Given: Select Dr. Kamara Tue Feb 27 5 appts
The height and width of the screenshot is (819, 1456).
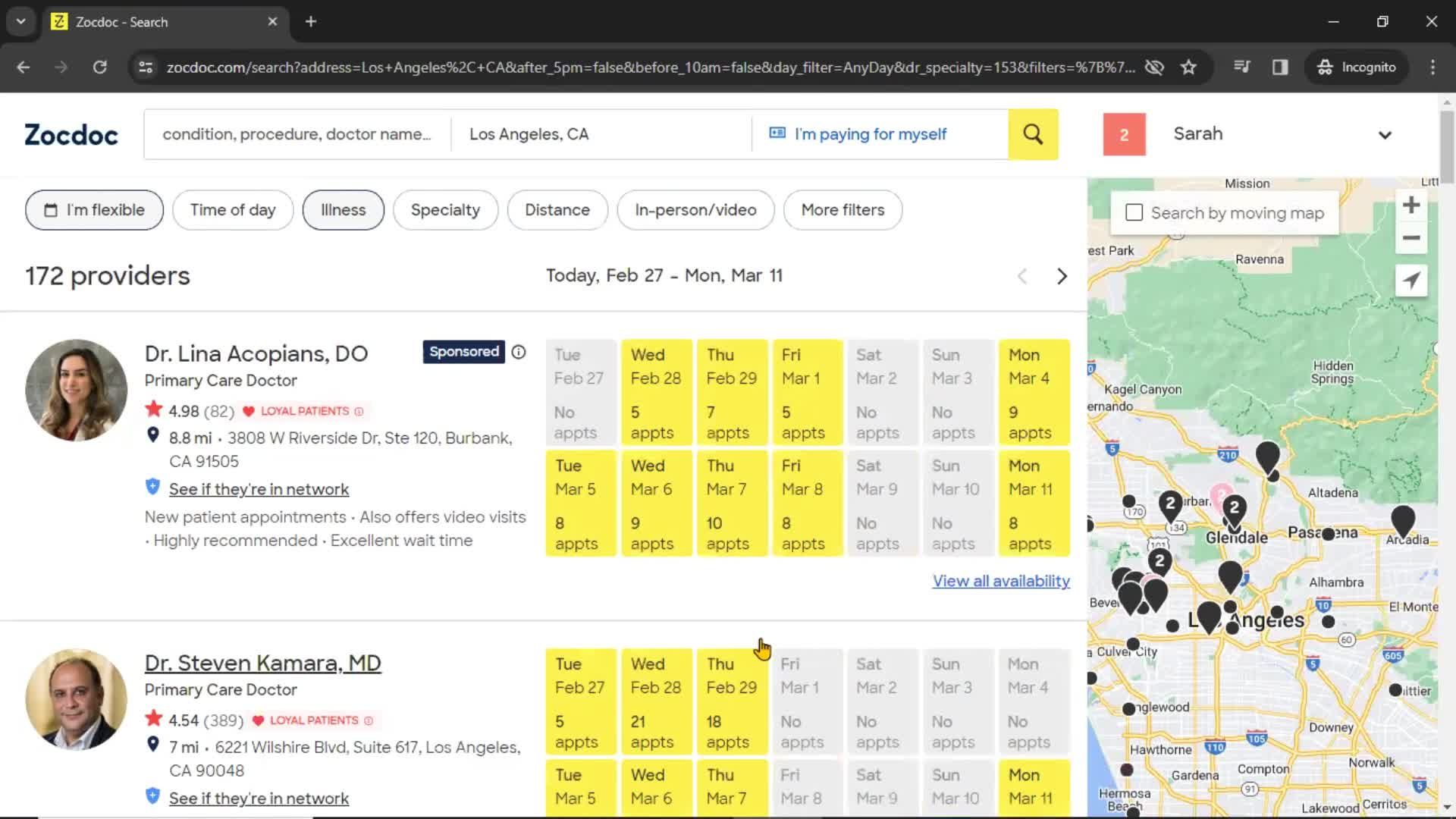Looking at the screenshot, I should [581, 702].
